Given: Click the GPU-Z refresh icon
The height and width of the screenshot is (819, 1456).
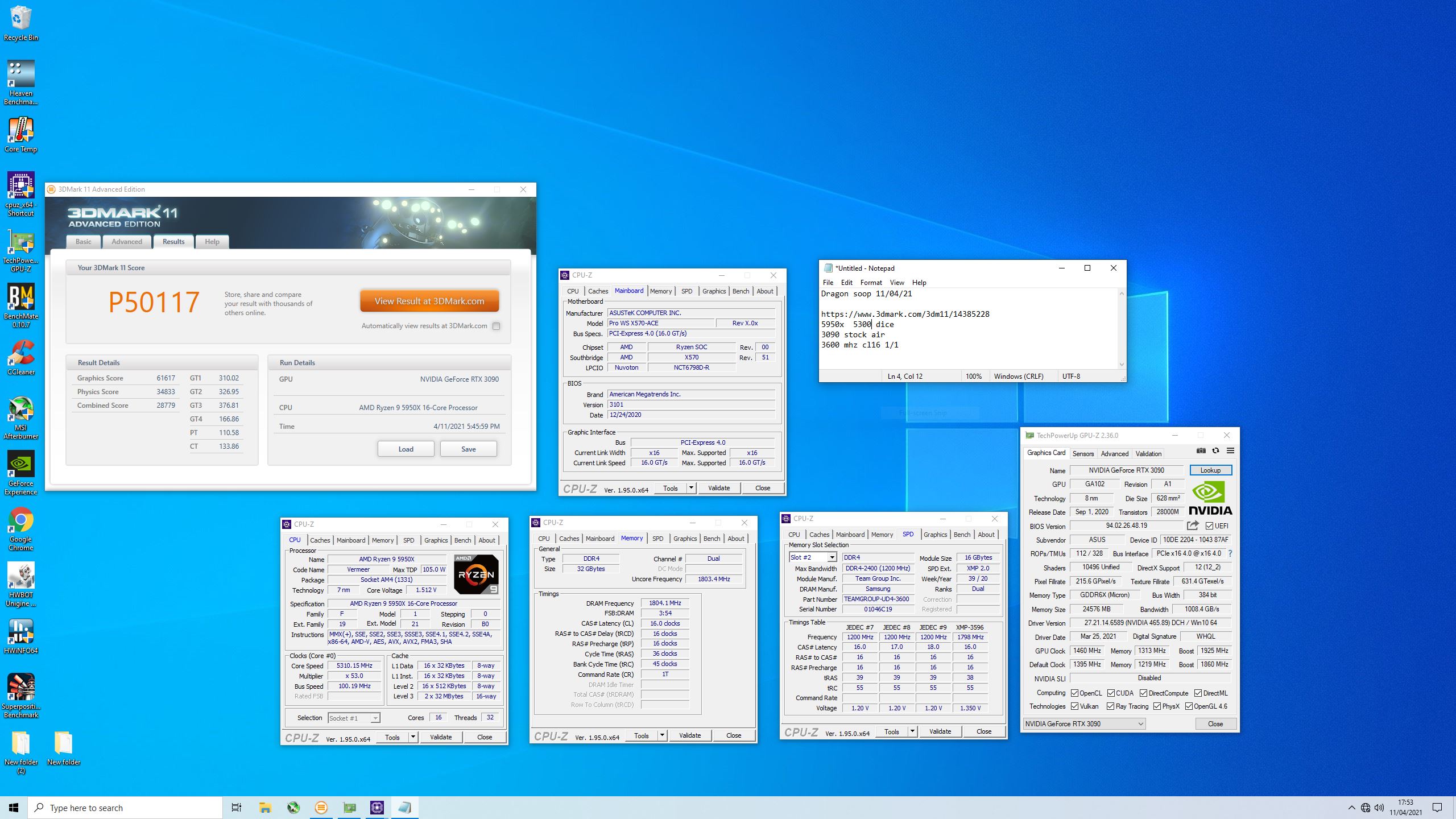Looking at the screenshot, I should [1215, 451].
